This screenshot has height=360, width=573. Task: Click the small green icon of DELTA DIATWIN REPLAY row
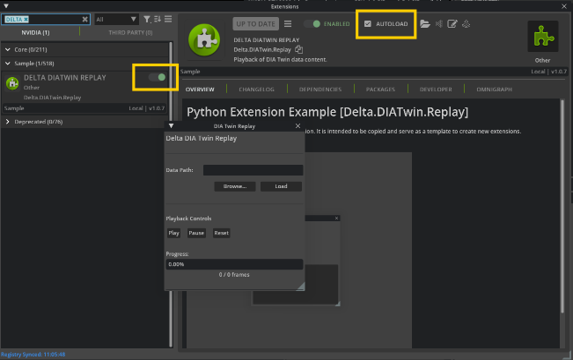(x=12, y=84)
